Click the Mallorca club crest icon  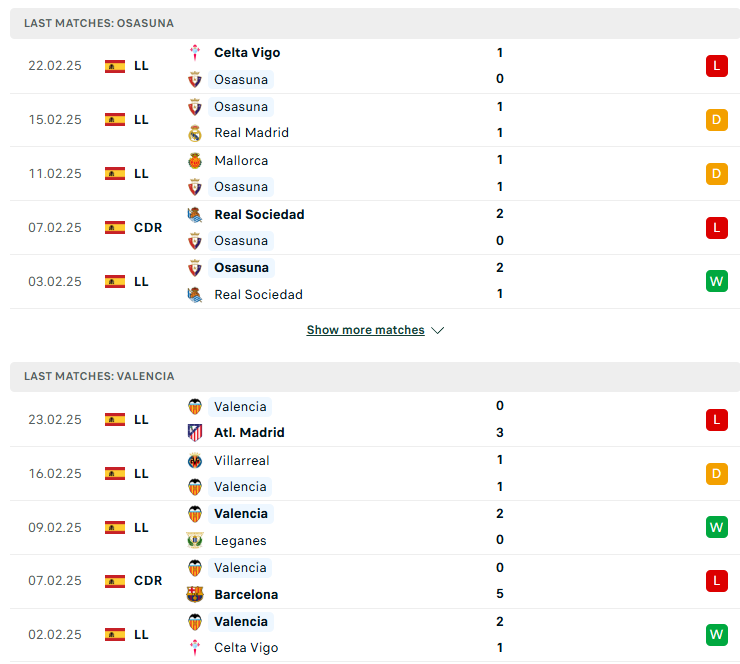tap(194, 160)
